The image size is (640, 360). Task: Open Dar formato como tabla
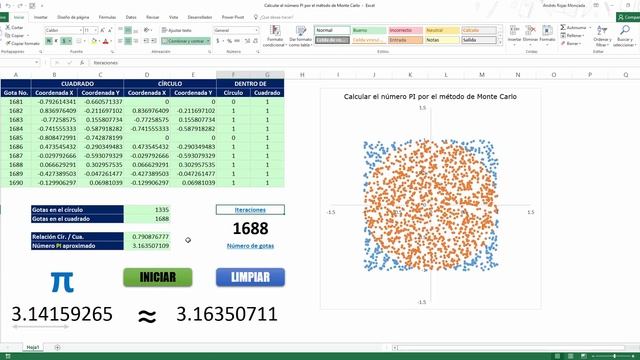pyautogui.click(x=300, y=36)
